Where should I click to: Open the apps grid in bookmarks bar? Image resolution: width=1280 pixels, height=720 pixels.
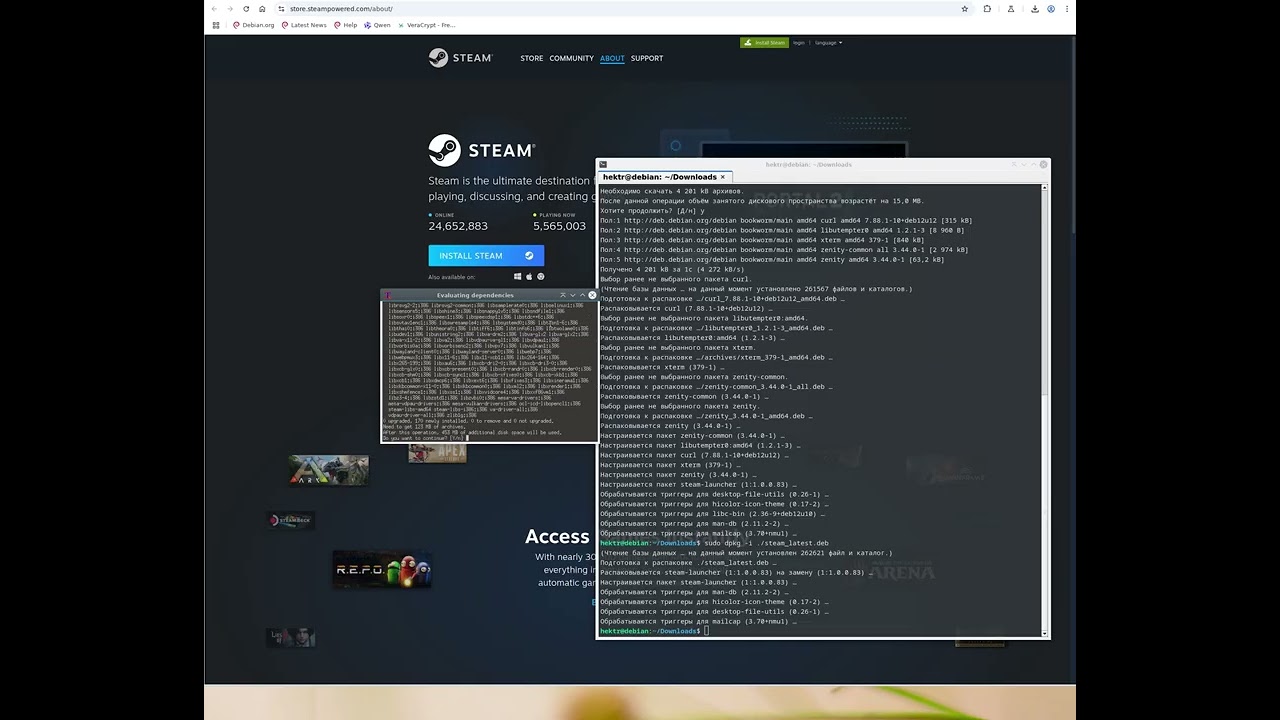pyautogui.click(x=216, y=25)
